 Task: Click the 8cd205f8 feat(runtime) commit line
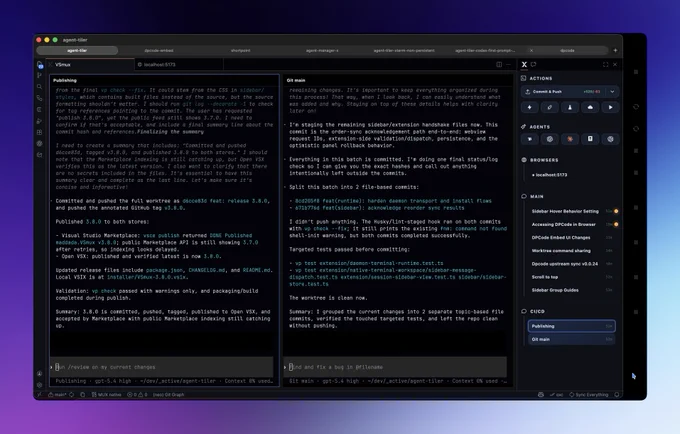pos(393,201)
